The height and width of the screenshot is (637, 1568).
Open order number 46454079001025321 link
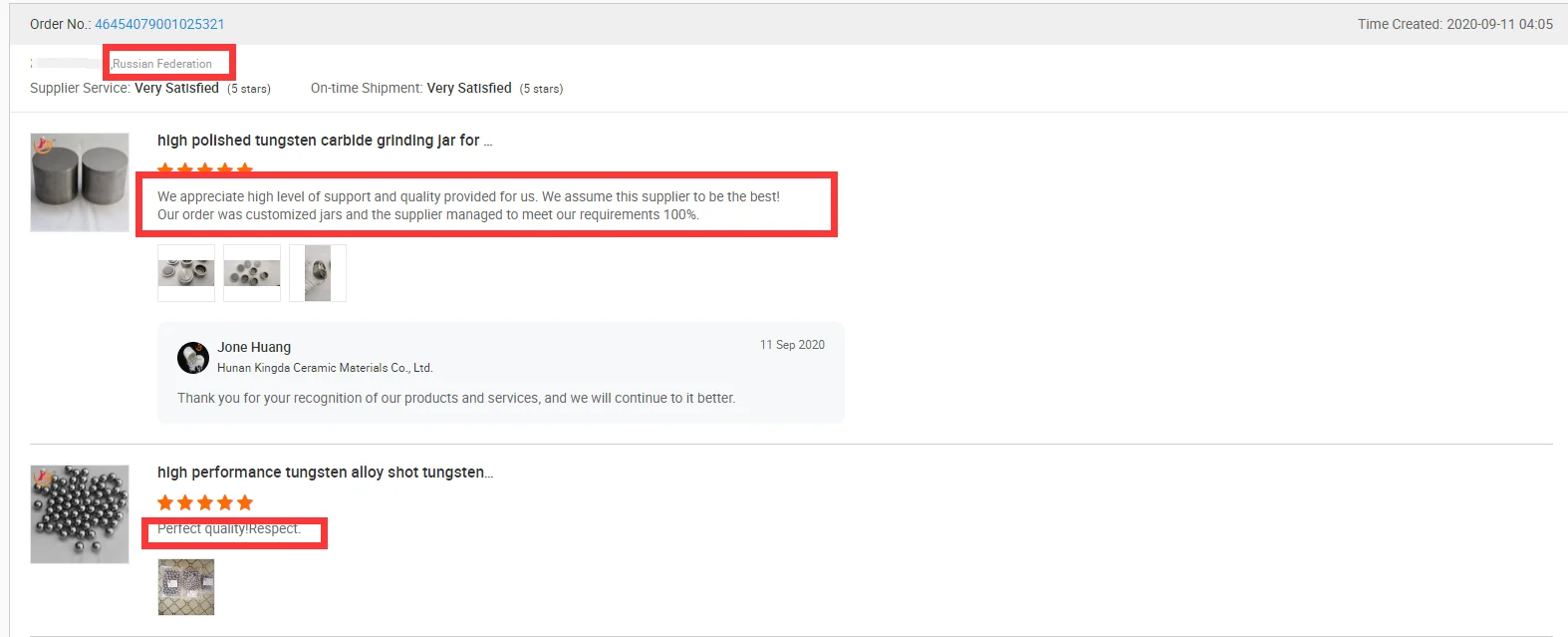pos(159,24)
